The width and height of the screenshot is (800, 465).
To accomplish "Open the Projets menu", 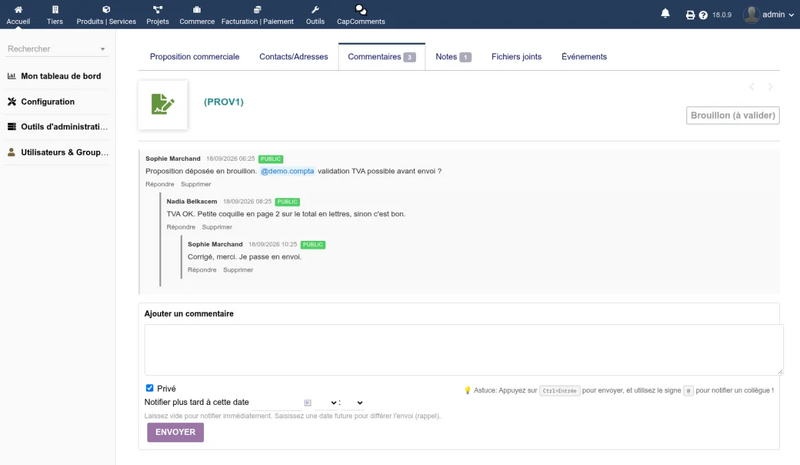I will (x=158, y=15).
